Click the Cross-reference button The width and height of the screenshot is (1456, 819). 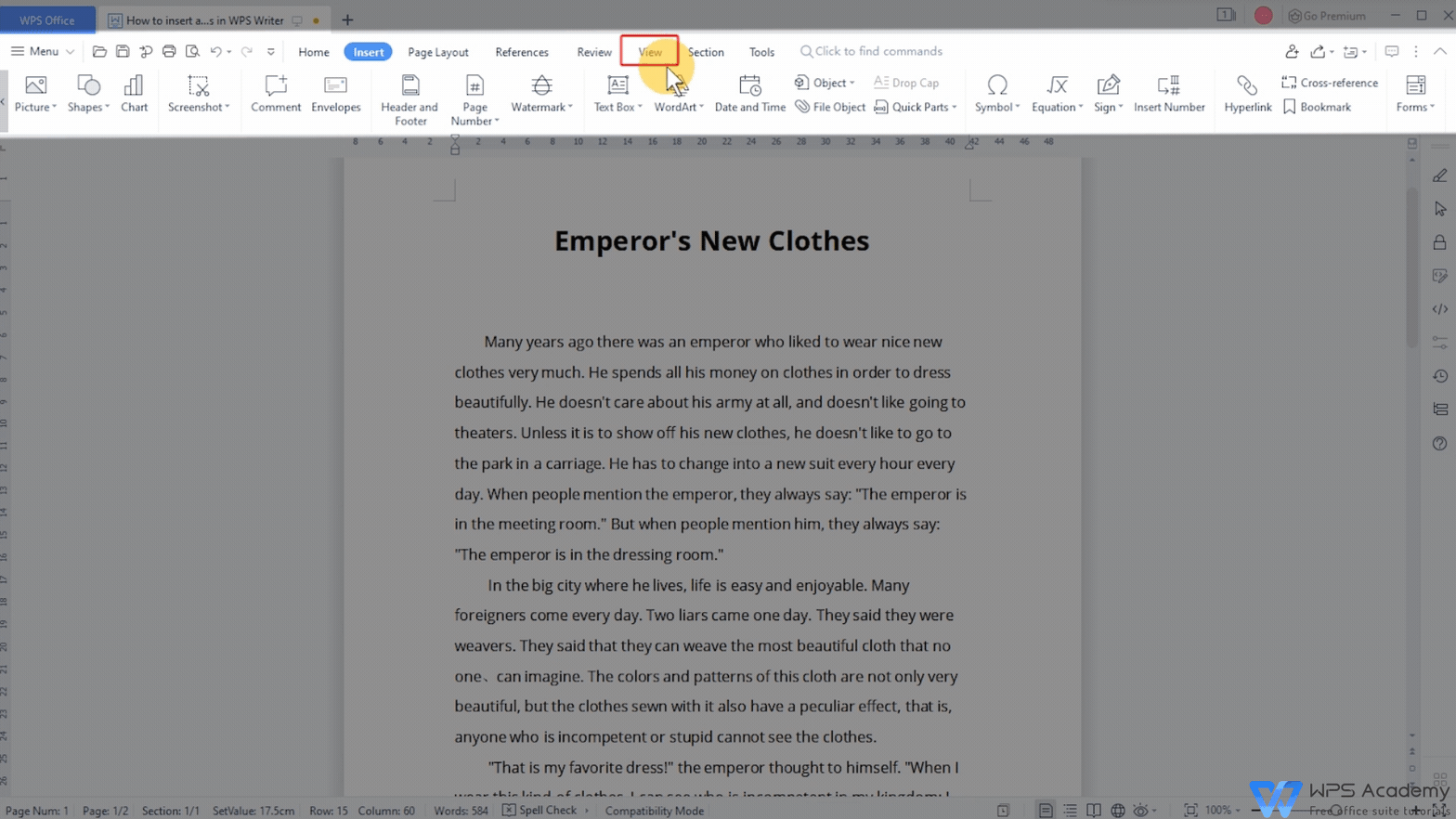tap(1330, 83)
